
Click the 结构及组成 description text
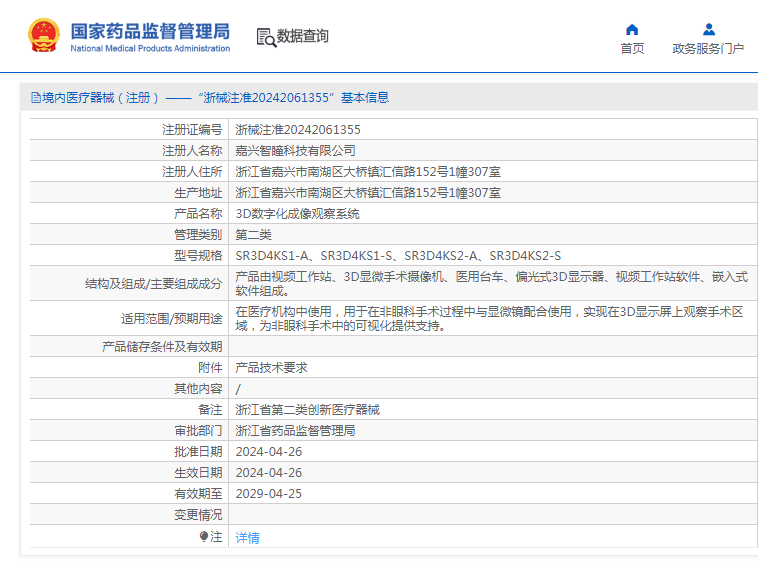[x=492, y=284]
